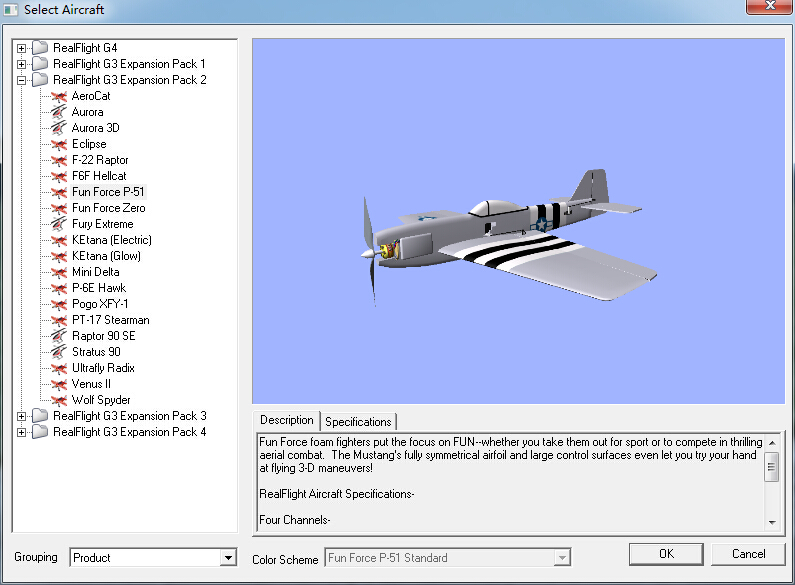Switch to the Specifications tab

358,422
